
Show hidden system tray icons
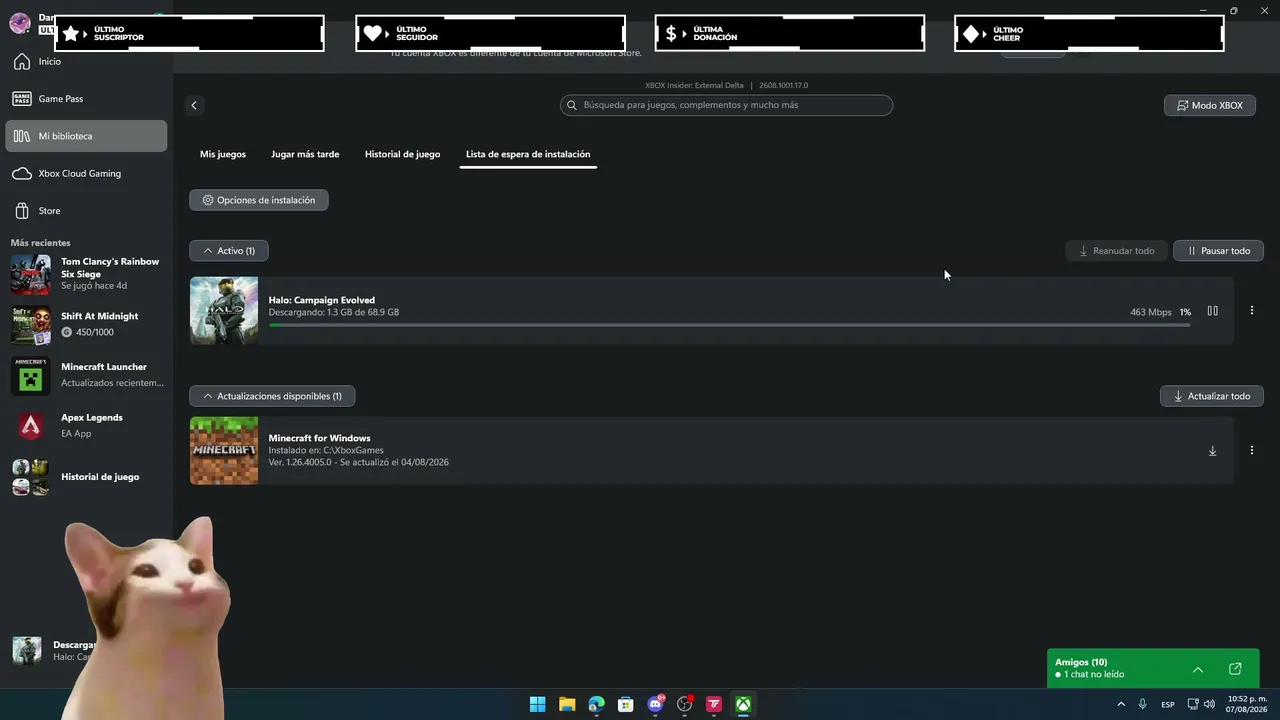pyautogui.click(x=1121, y=705)
